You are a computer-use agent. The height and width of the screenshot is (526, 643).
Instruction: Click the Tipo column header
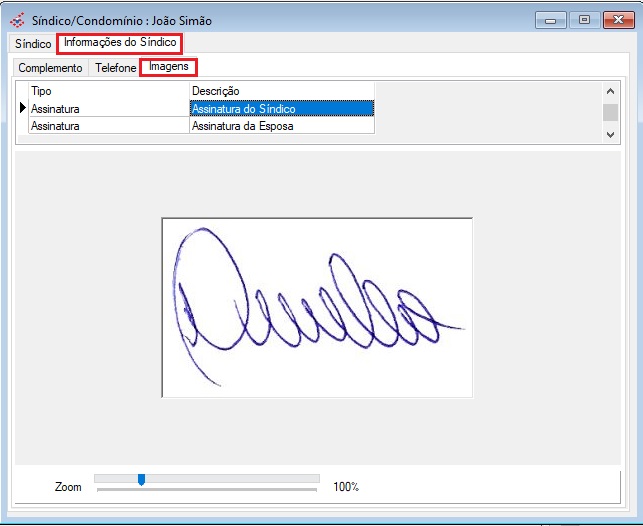[108, 91]
